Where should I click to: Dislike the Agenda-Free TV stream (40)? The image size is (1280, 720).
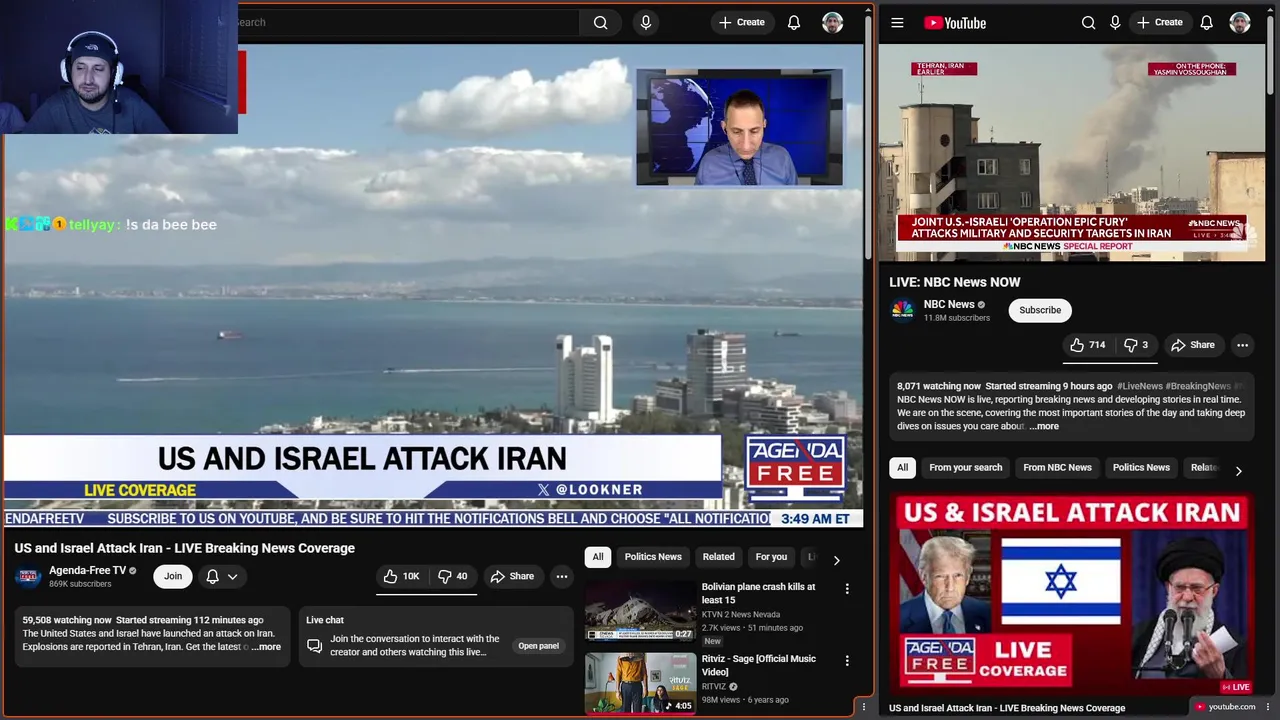pyautogui.click(x=452, y=576)
